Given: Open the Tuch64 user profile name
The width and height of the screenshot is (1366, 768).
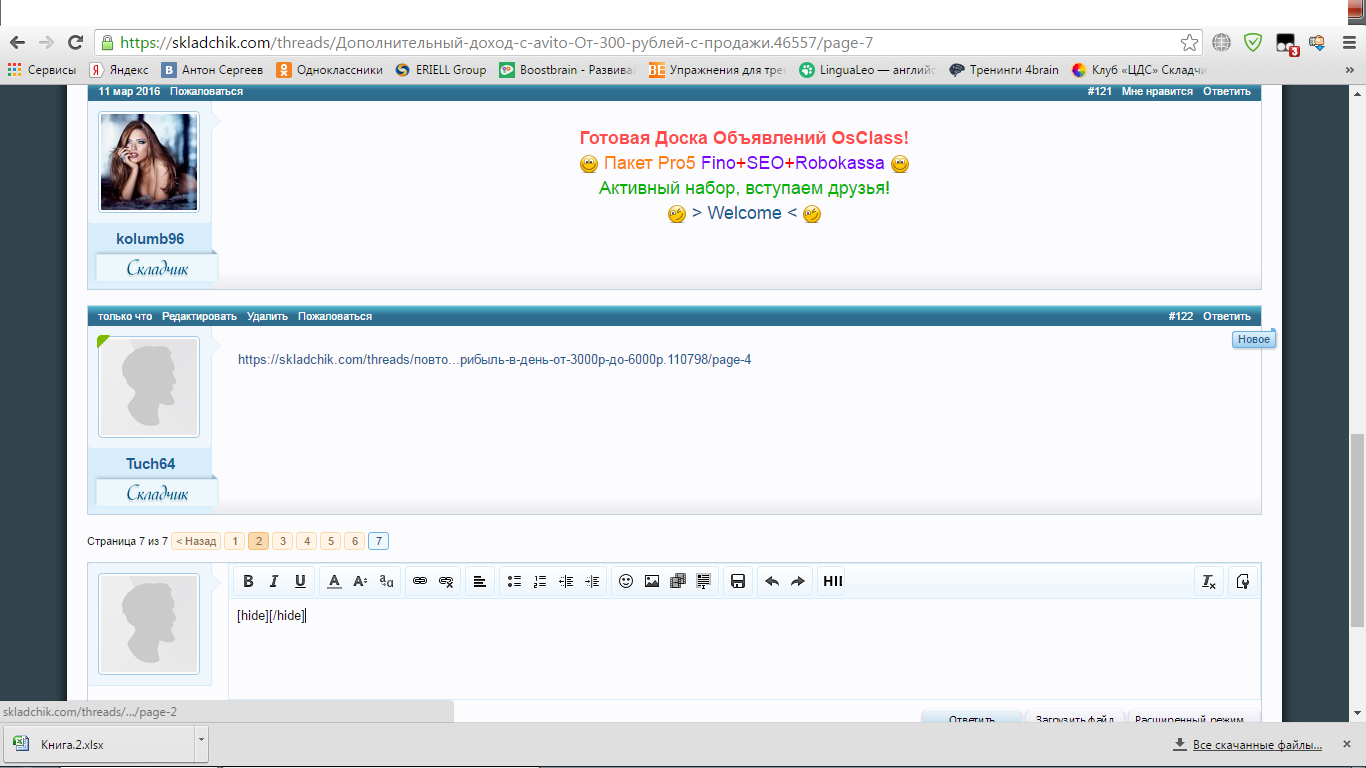Looking at the screenshot, I should (x=150, y=464).
